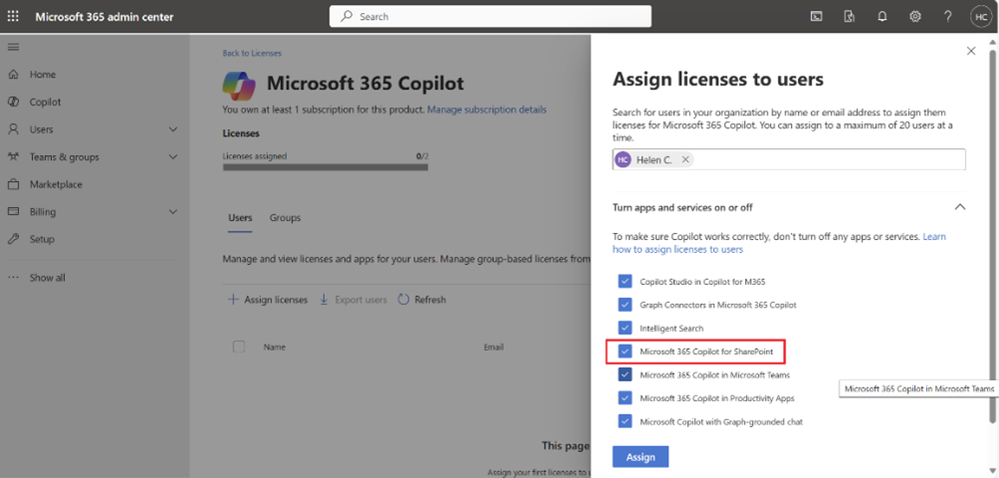Collapse Turn apps and services section
This screenshot has height=478, width=999.
pyautogui.click(x=959, y=207)
